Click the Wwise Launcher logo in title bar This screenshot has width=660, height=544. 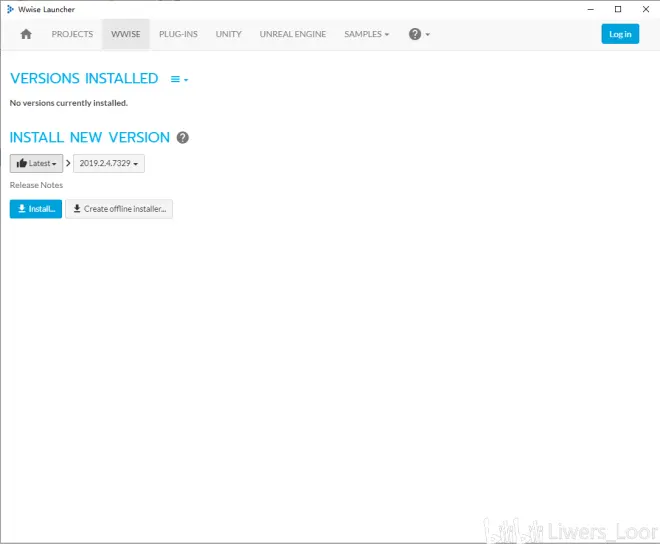coord(10,9)
